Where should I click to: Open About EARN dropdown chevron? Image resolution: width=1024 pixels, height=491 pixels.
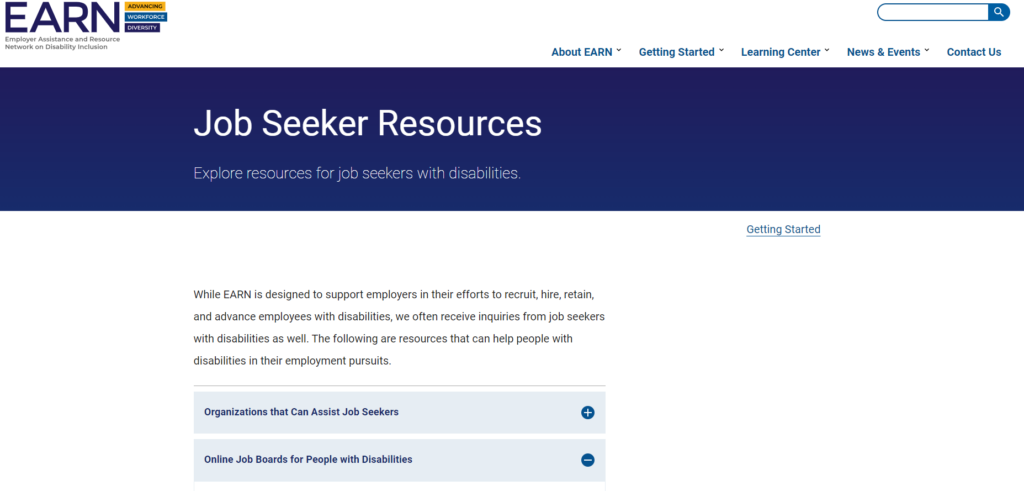[x=619, y=50]
